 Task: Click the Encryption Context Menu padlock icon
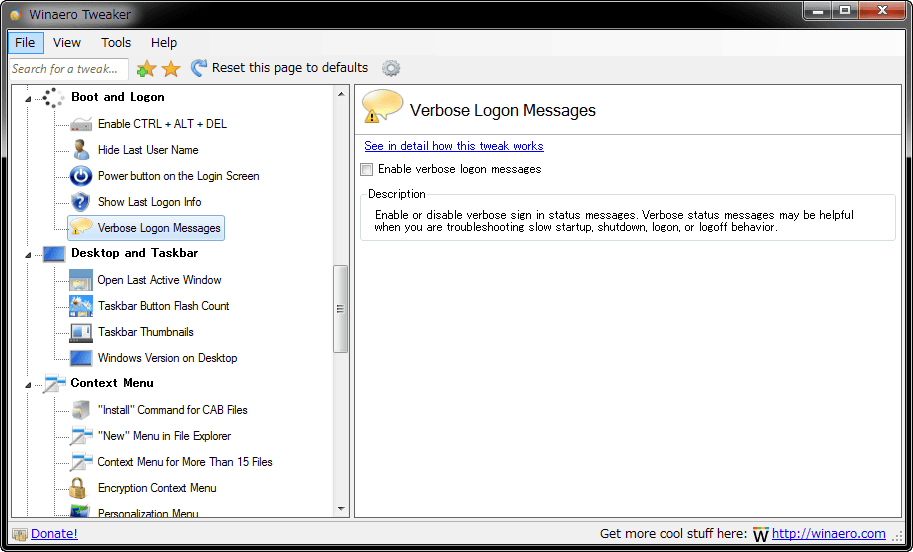(x=77, y=488)
